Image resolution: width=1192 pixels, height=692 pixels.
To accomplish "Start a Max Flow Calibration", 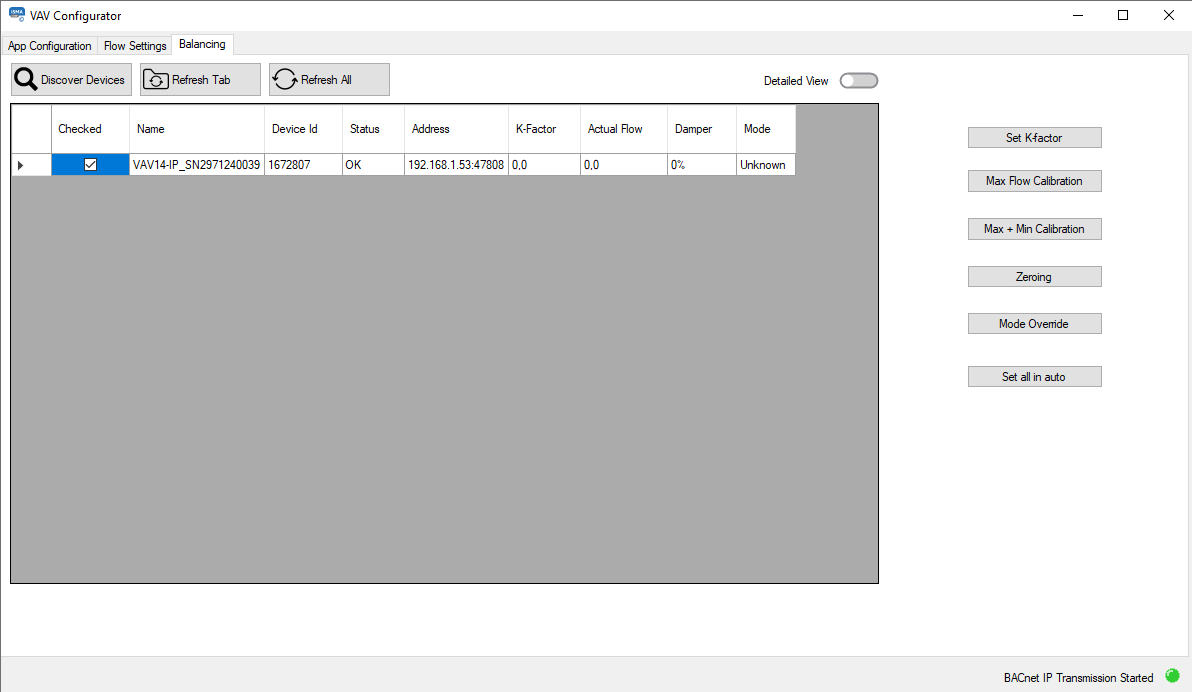I will point(1034,181).
